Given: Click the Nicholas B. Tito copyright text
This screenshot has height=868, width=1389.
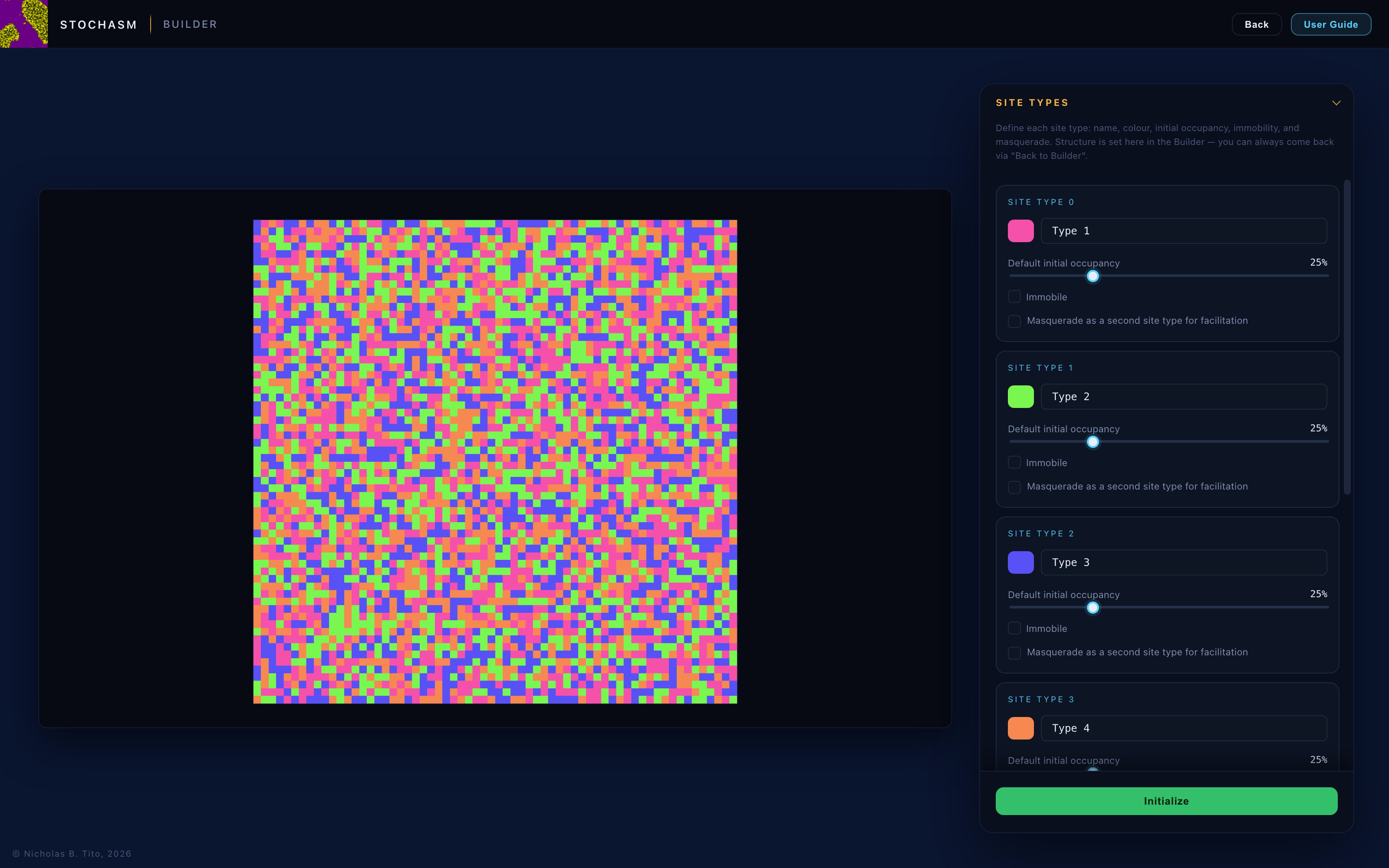Looking at the screenshot, I should tap(72, 854).
